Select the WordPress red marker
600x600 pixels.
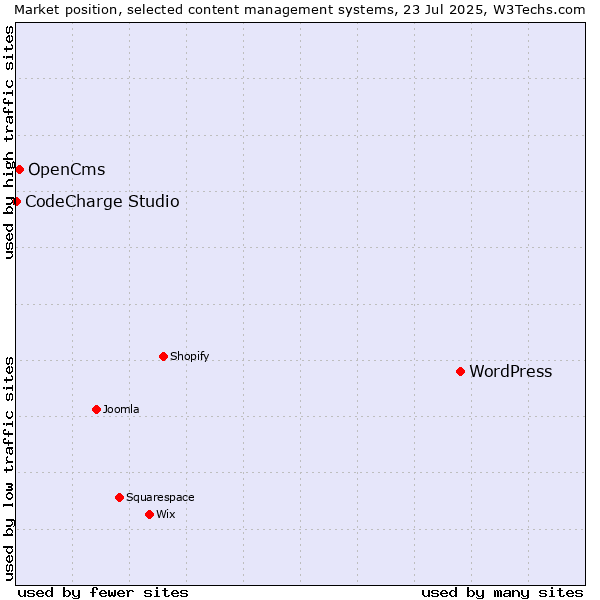coord(460,372)
